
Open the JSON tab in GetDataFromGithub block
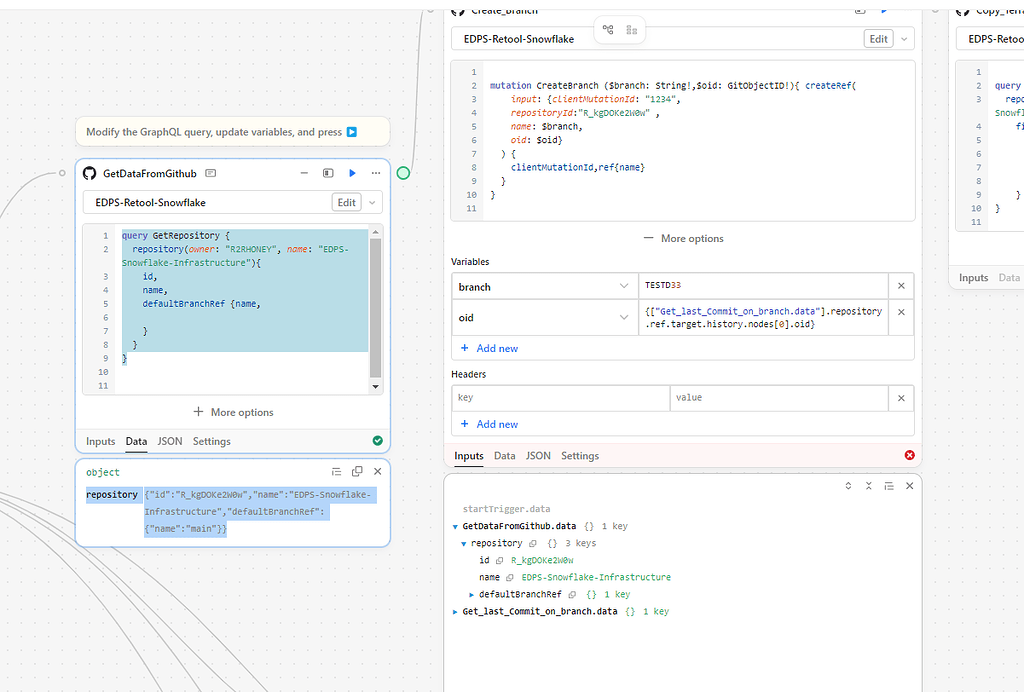pyautogui.click(x=170, y=441)
